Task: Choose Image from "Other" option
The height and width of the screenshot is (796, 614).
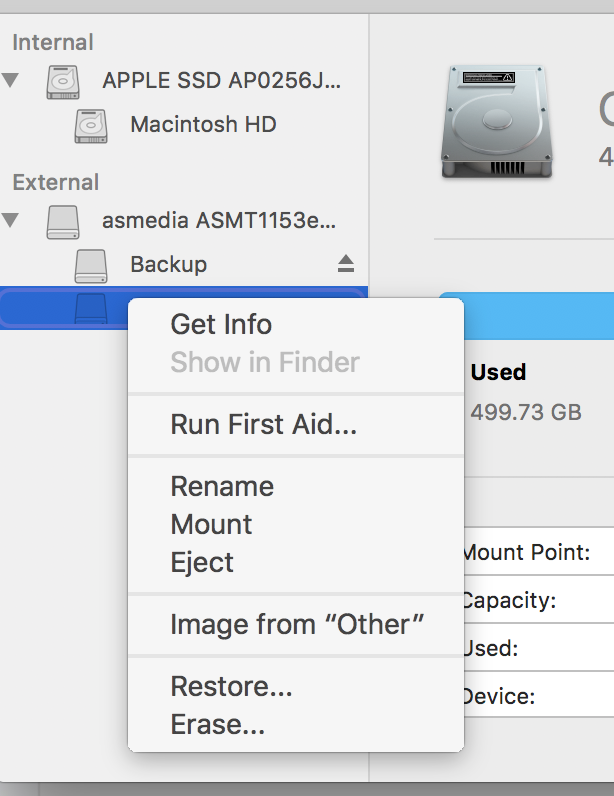Action: click(297, 624)
